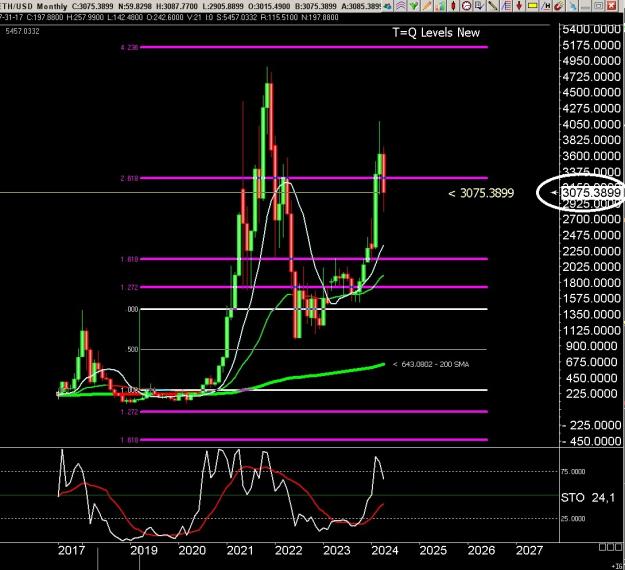Restore the chart window size
Screen dimensions: 625x570
[x=599, y=6]
